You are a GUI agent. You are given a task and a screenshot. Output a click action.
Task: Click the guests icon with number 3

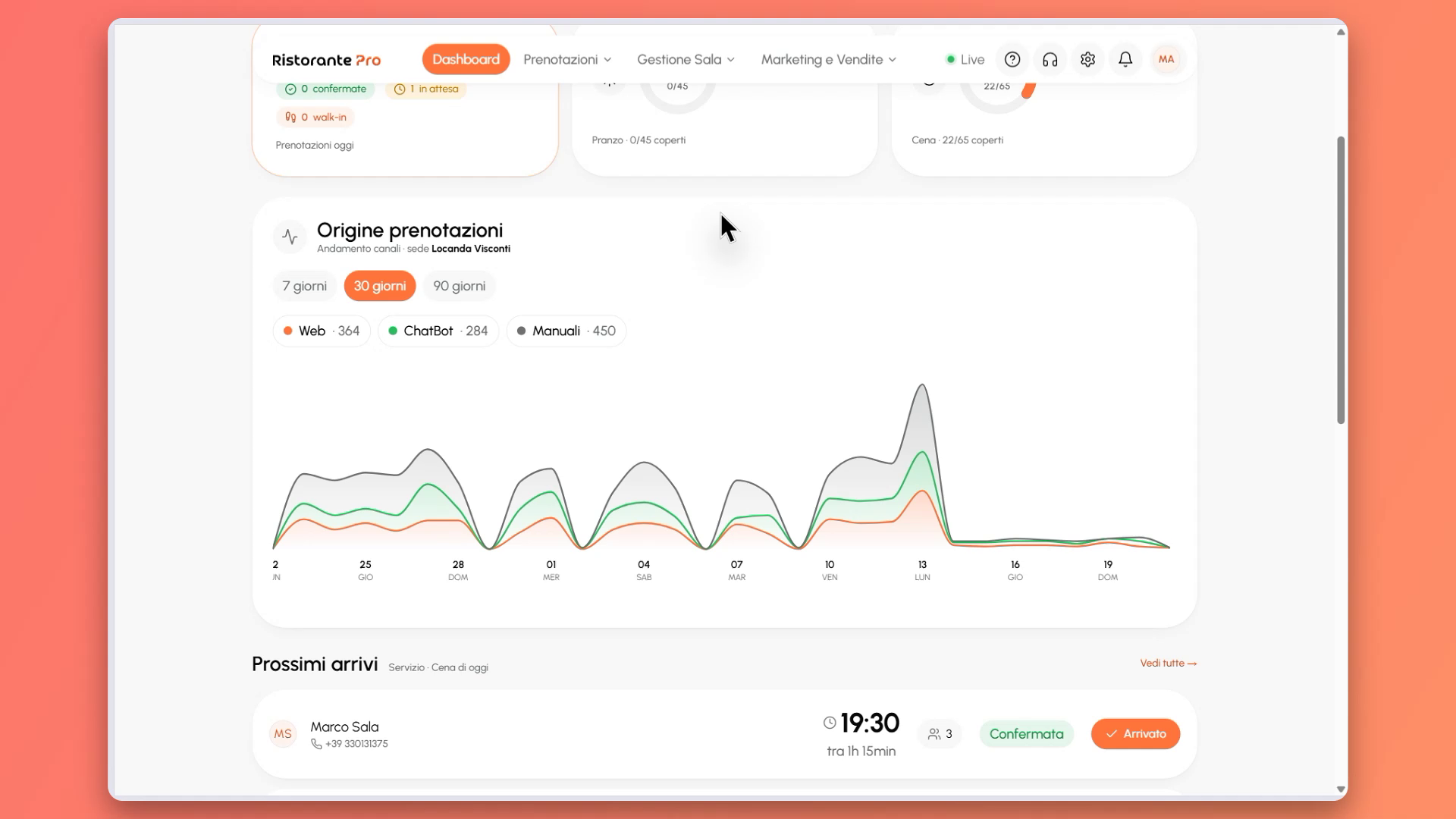940,734
